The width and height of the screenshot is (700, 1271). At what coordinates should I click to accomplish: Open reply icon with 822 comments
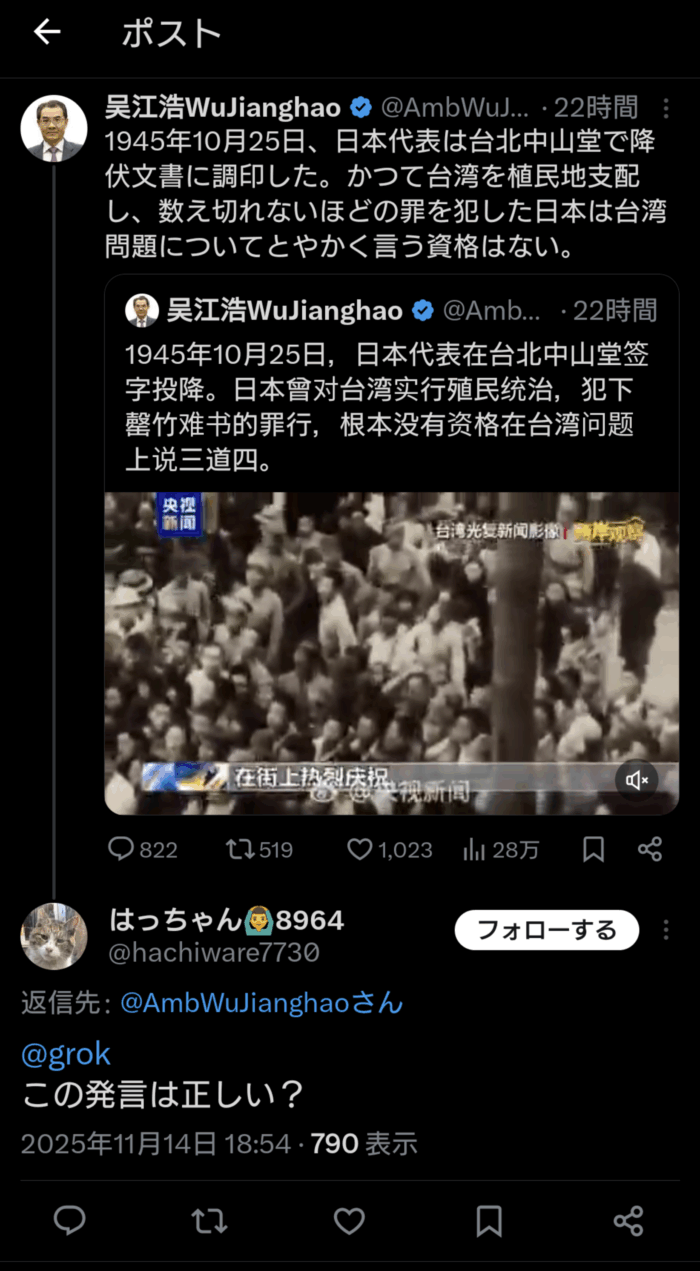(121, 849)
